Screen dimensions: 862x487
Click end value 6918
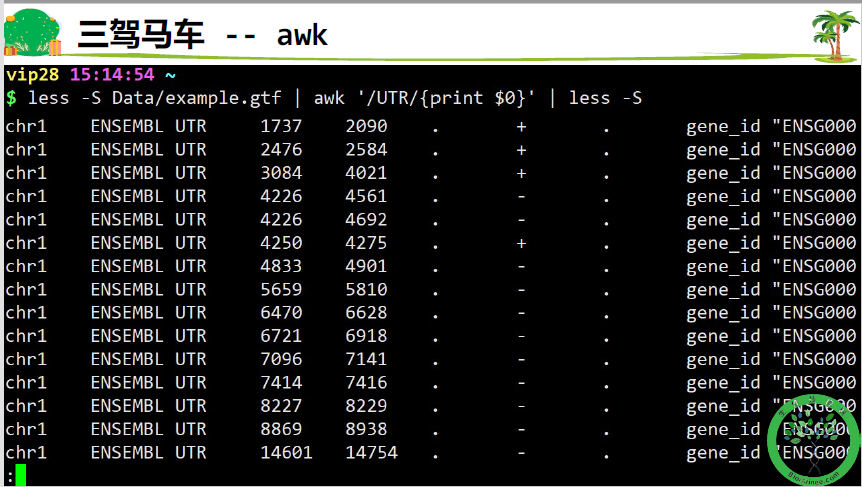(x=366, y=336)
